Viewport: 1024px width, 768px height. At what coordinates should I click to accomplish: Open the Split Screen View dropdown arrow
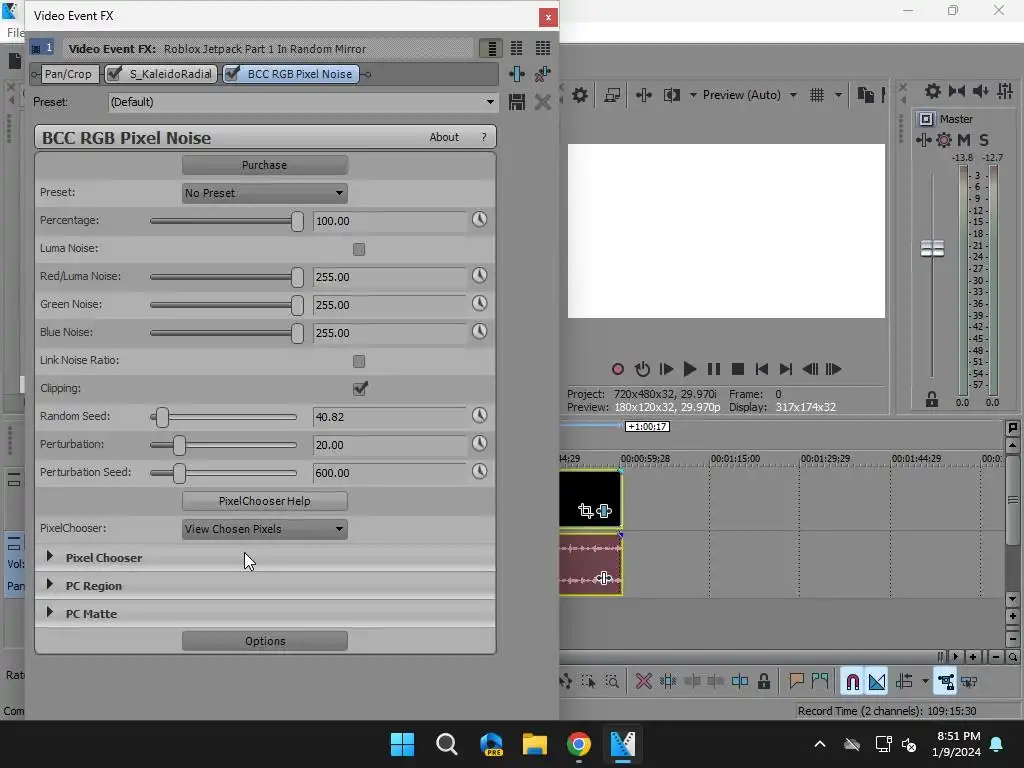pos(693,95)
